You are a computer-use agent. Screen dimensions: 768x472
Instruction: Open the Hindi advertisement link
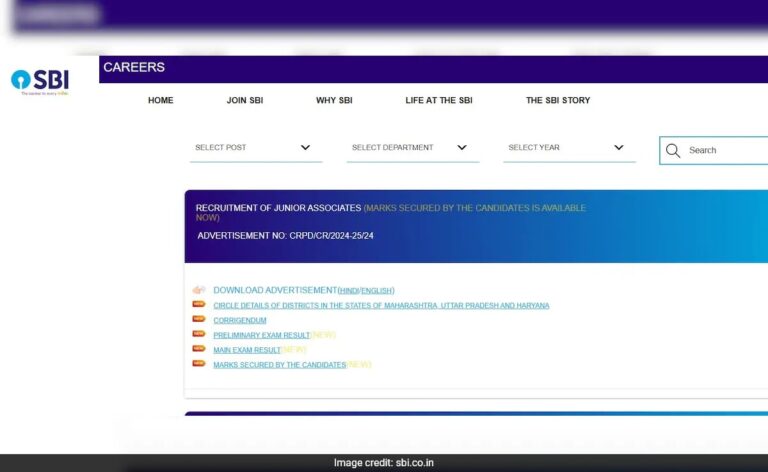pos(349,291)
